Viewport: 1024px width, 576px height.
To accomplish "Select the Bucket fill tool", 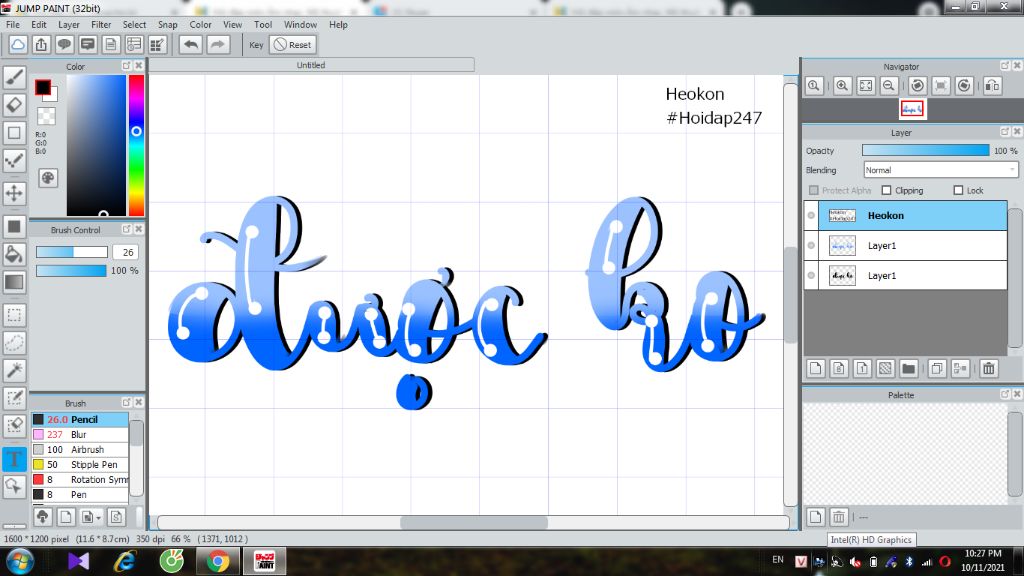I will click(14, 254).
